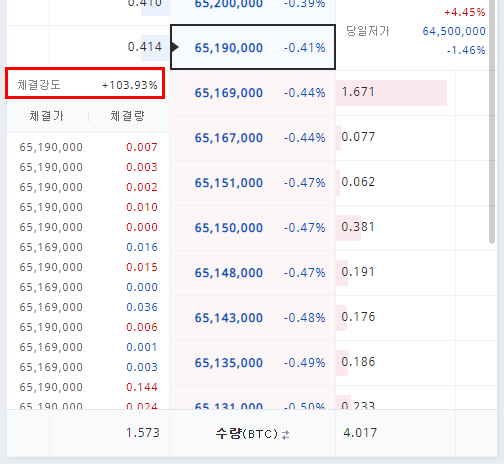Viewport: 504px width, 464px height.
Task: Choose the 65,150,000 order book row
Action: (253, 228)
